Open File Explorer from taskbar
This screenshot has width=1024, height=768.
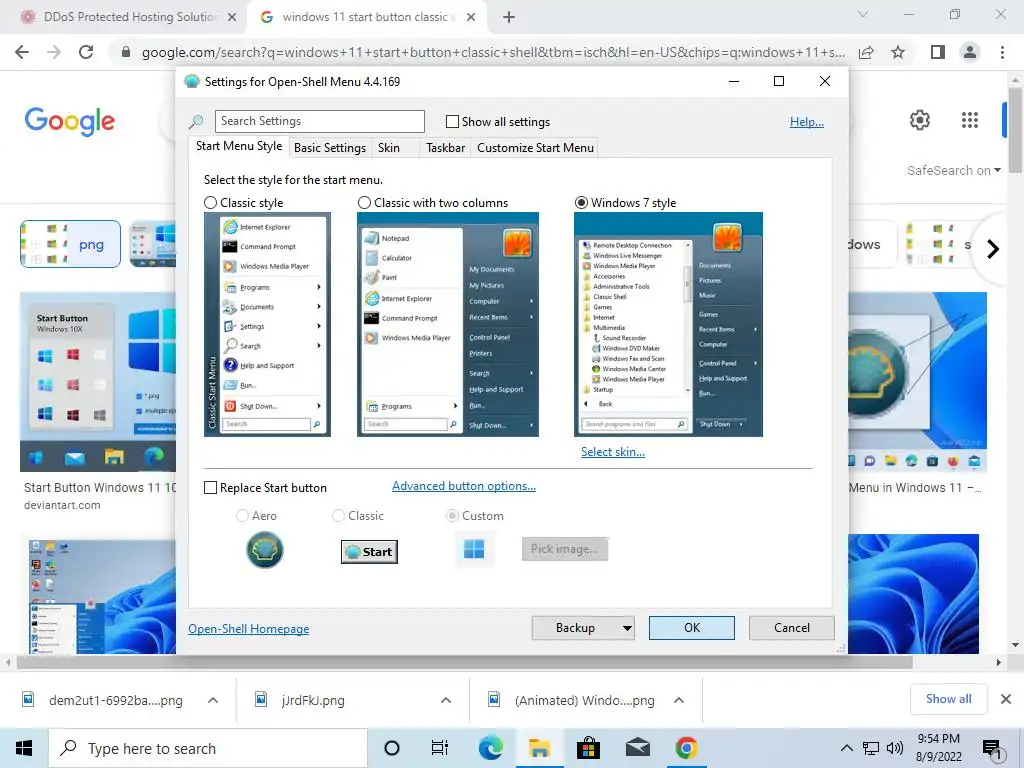point(539,748)
